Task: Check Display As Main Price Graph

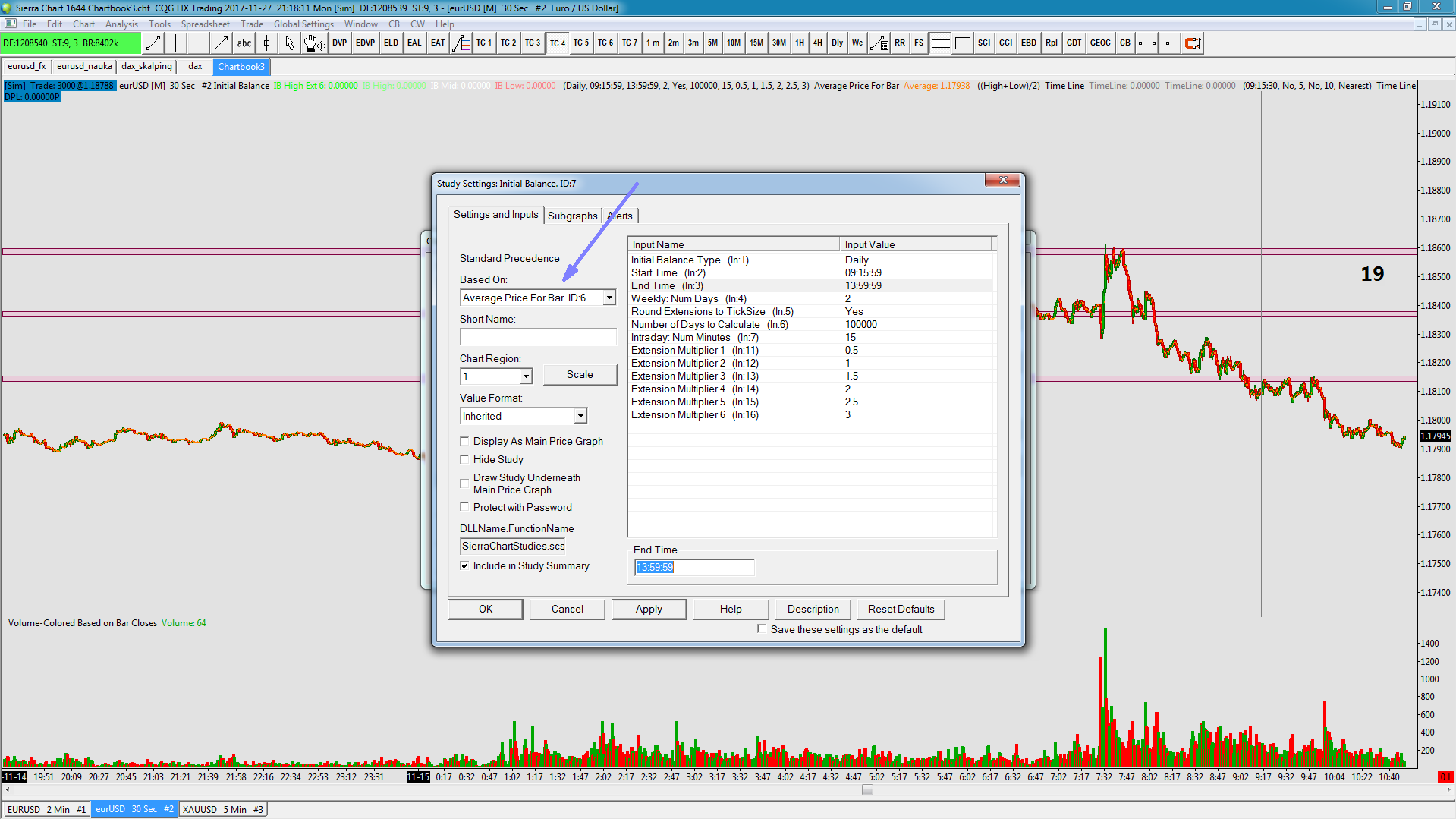Action: pos(464,441)
